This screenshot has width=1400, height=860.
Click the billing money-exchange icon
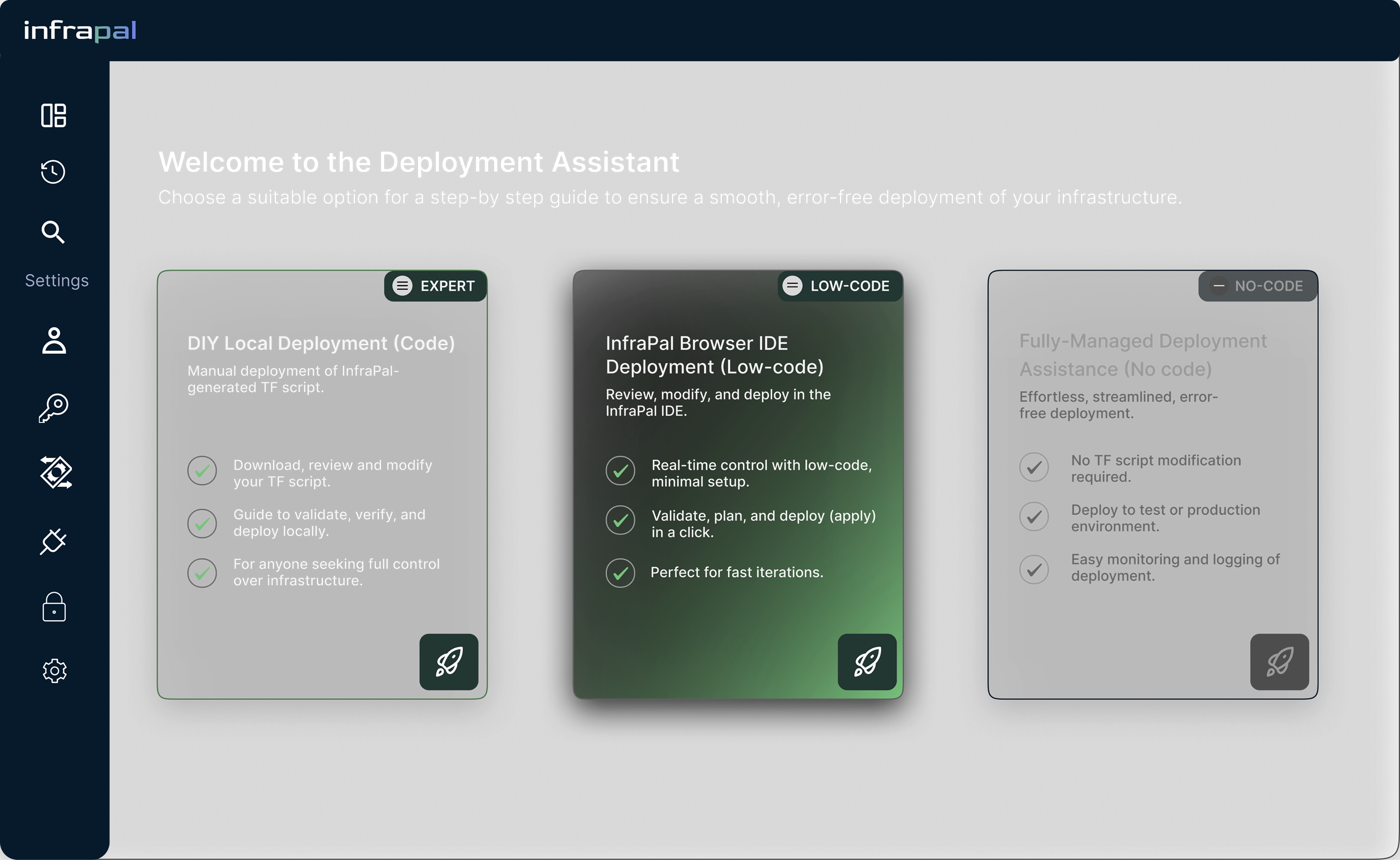click(x=56, y=473)
